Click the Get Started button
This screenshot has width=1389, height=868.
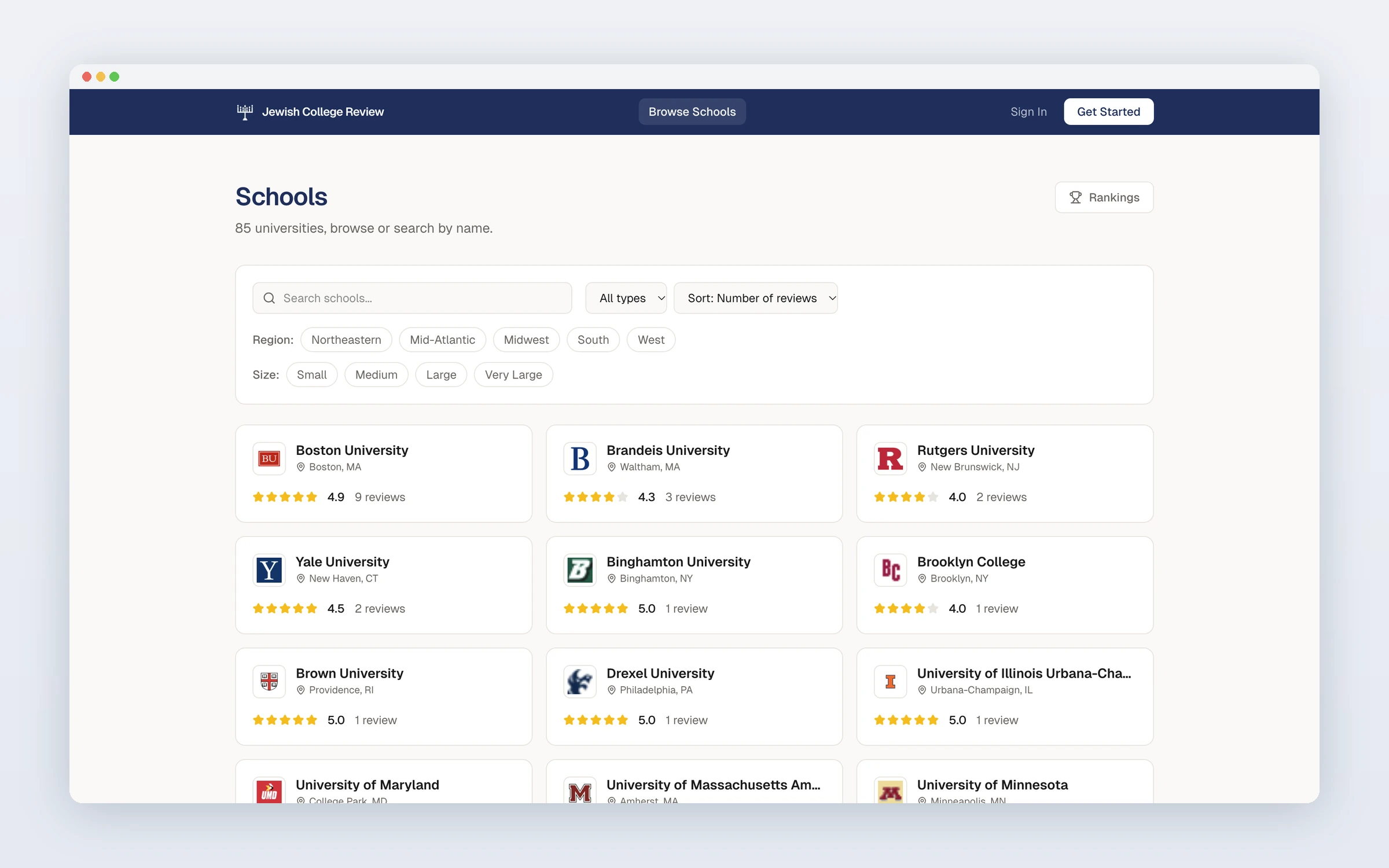coord(1108,112)
